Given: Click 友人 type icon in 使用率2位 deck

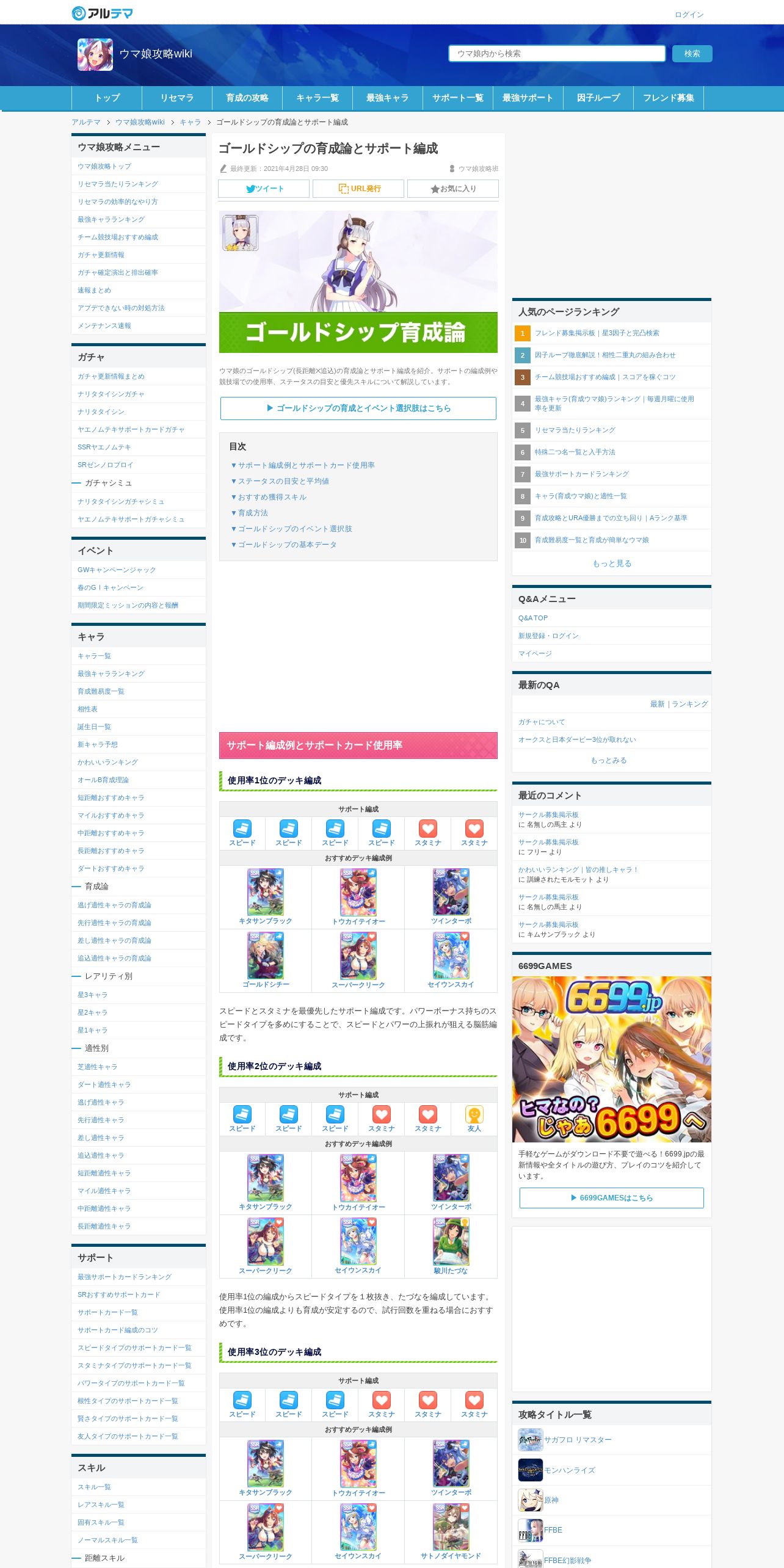Looking at the screenshot, I should pos(474,1114).
